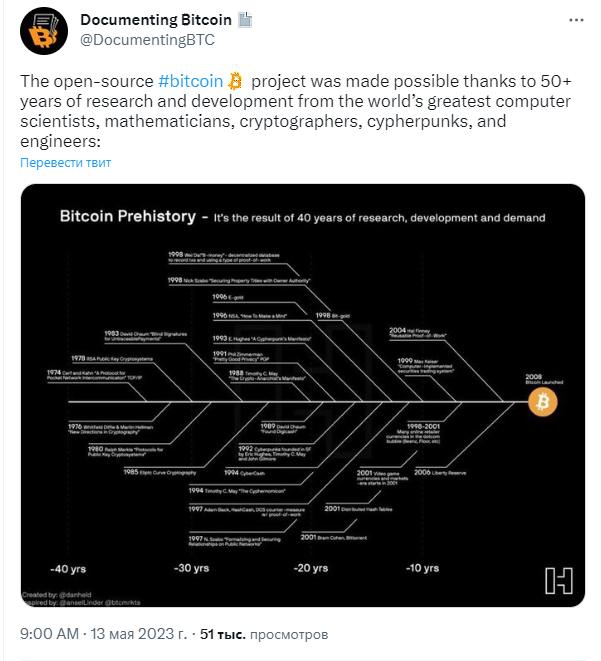601x661 pixels.
Task: Click the 2004 Hal Finney entry
Action: 418,333
